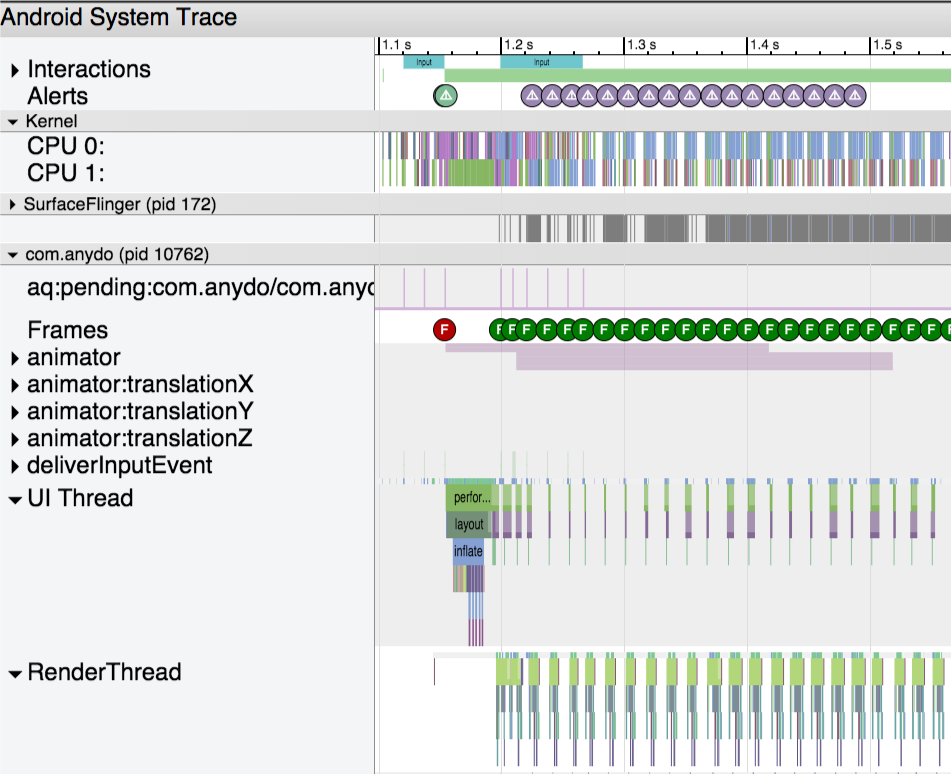This screenshot has height=774, width=951.
Task: Expand the Interactions row
Action: click(15, 70)
